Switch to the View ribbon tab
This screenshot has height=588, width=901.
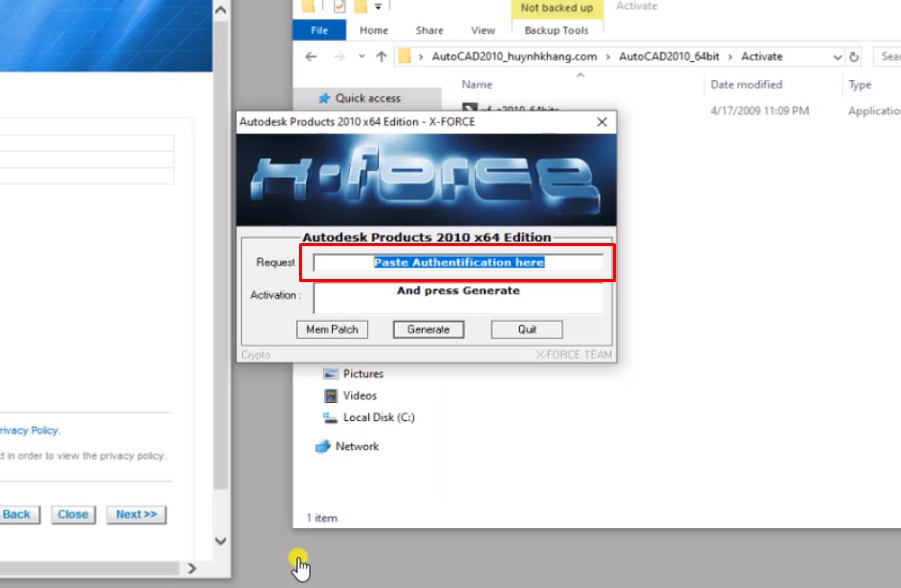(482, 30)
